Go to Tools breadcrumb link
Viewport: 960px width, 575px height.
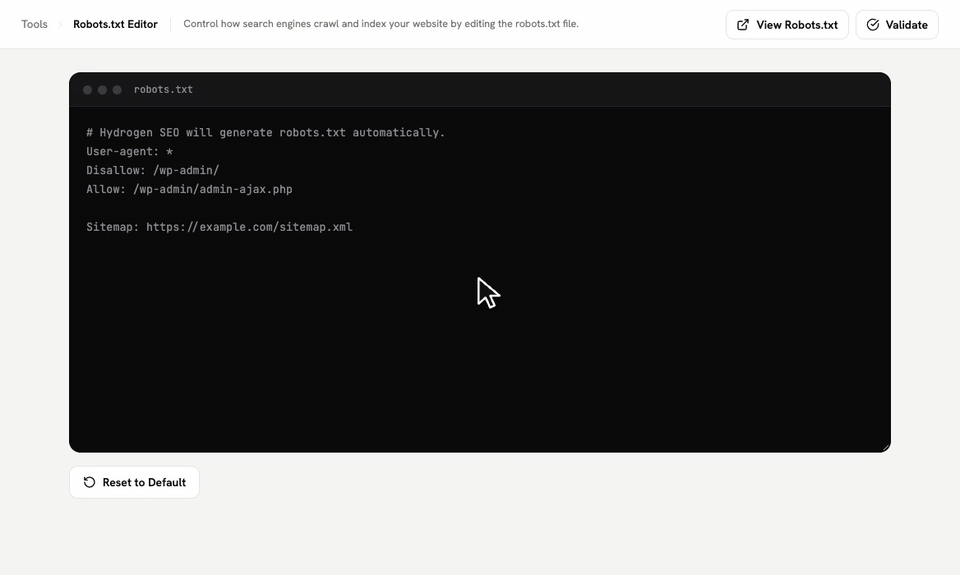pyautogui.click(x=34, y=24)
